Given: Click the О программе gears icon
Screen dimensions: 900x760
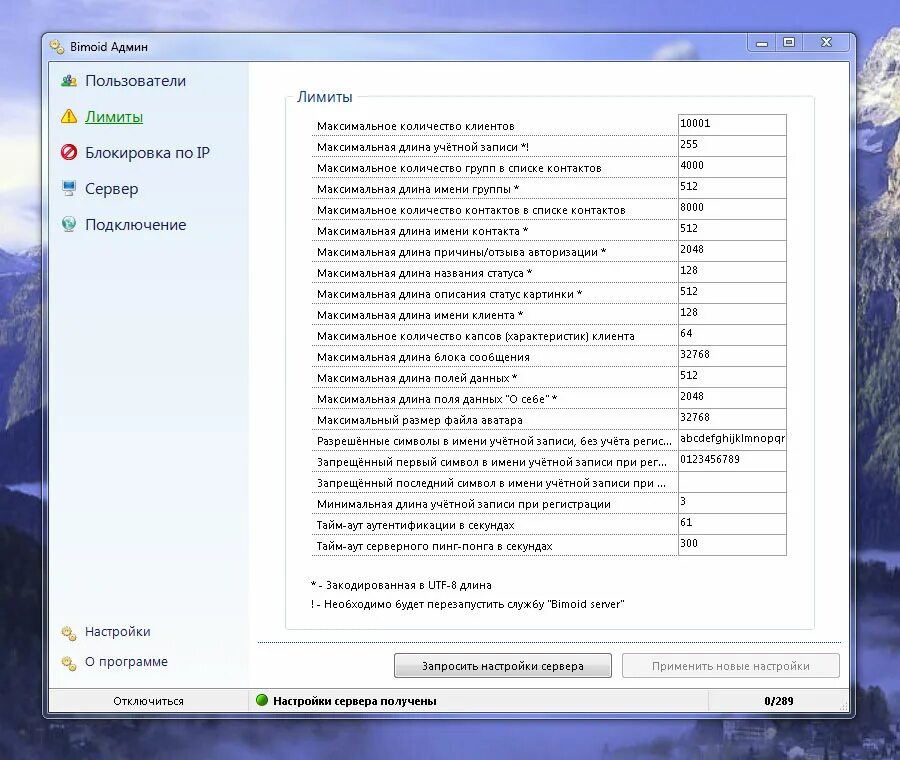Looking at the screenshot, I should coord(69,663).
